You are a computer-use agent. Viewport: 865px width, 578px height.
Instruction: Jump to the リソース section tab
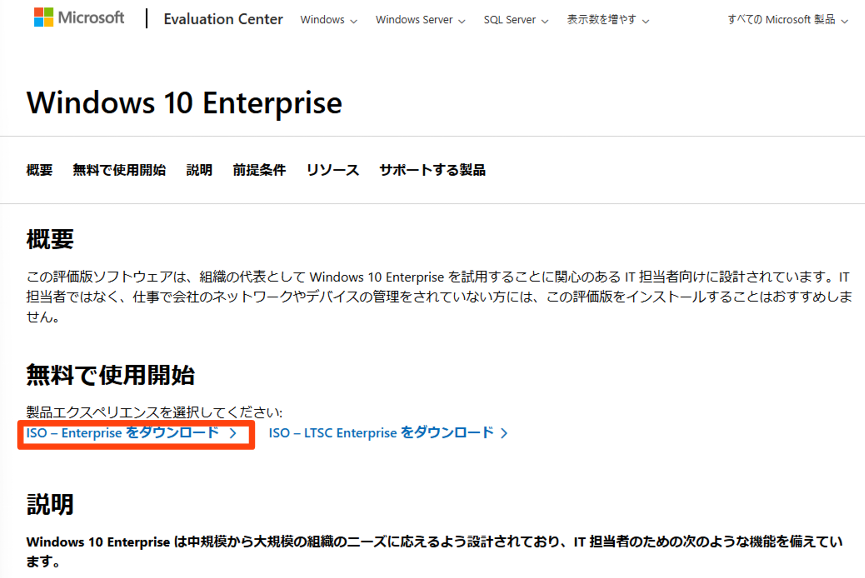333,170
